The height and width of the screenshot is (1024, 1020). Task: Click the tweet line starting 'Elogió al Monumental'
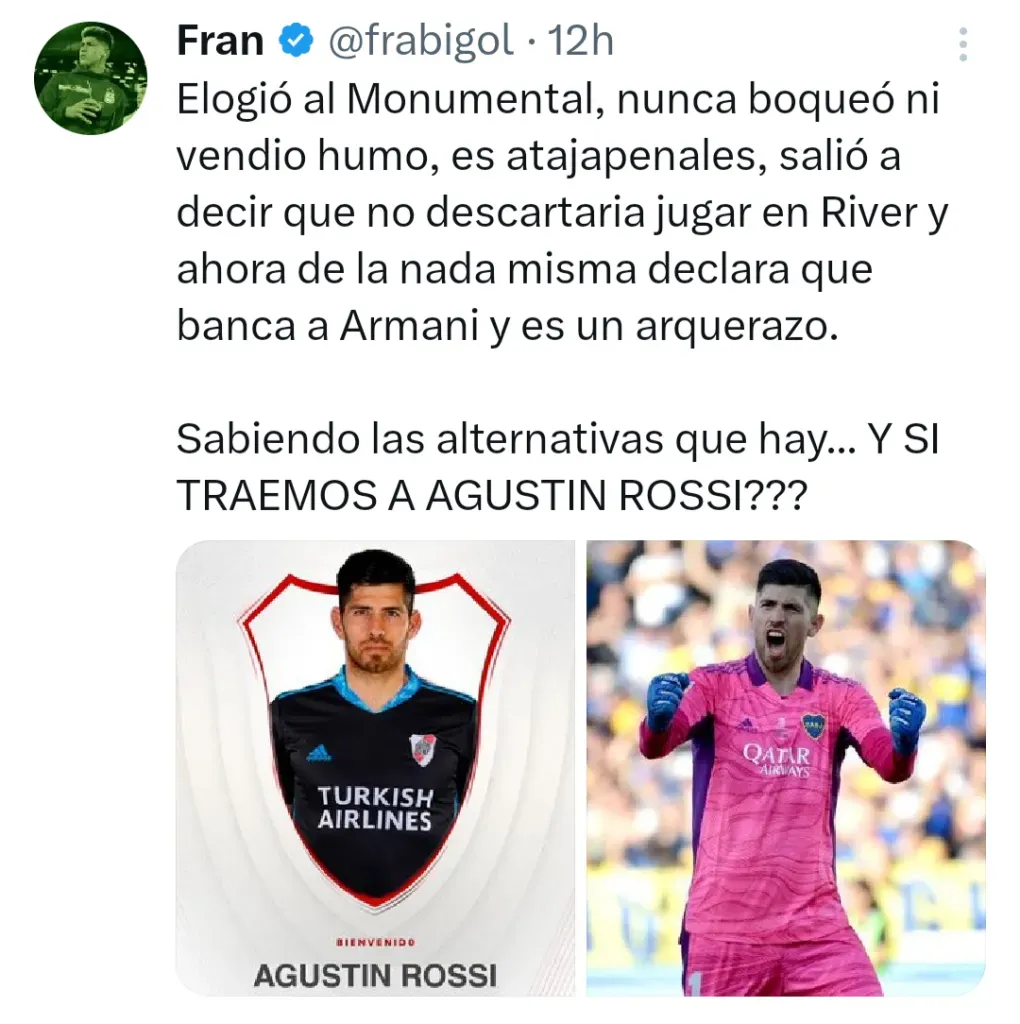coord(558,100)
